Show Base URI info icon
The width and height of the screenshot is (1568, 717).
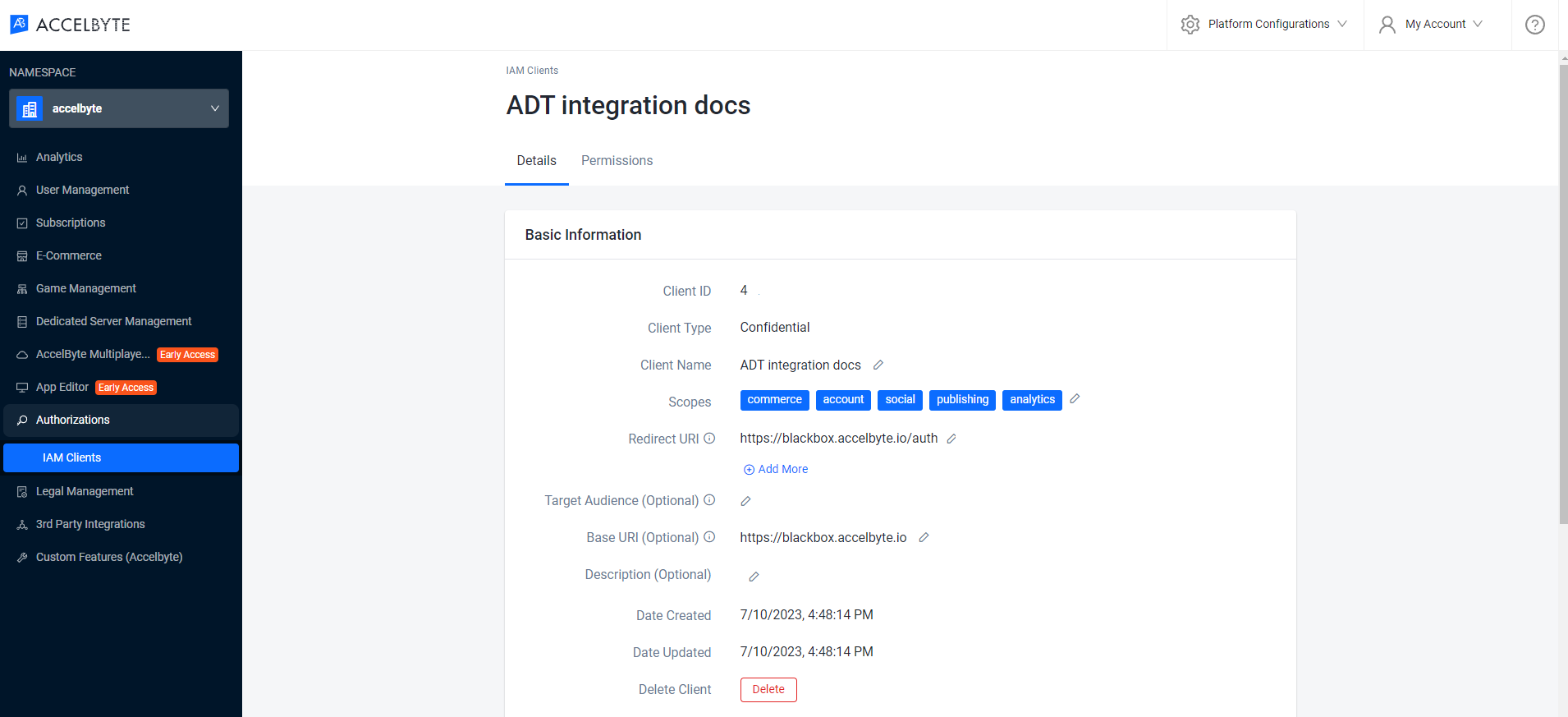709,537
